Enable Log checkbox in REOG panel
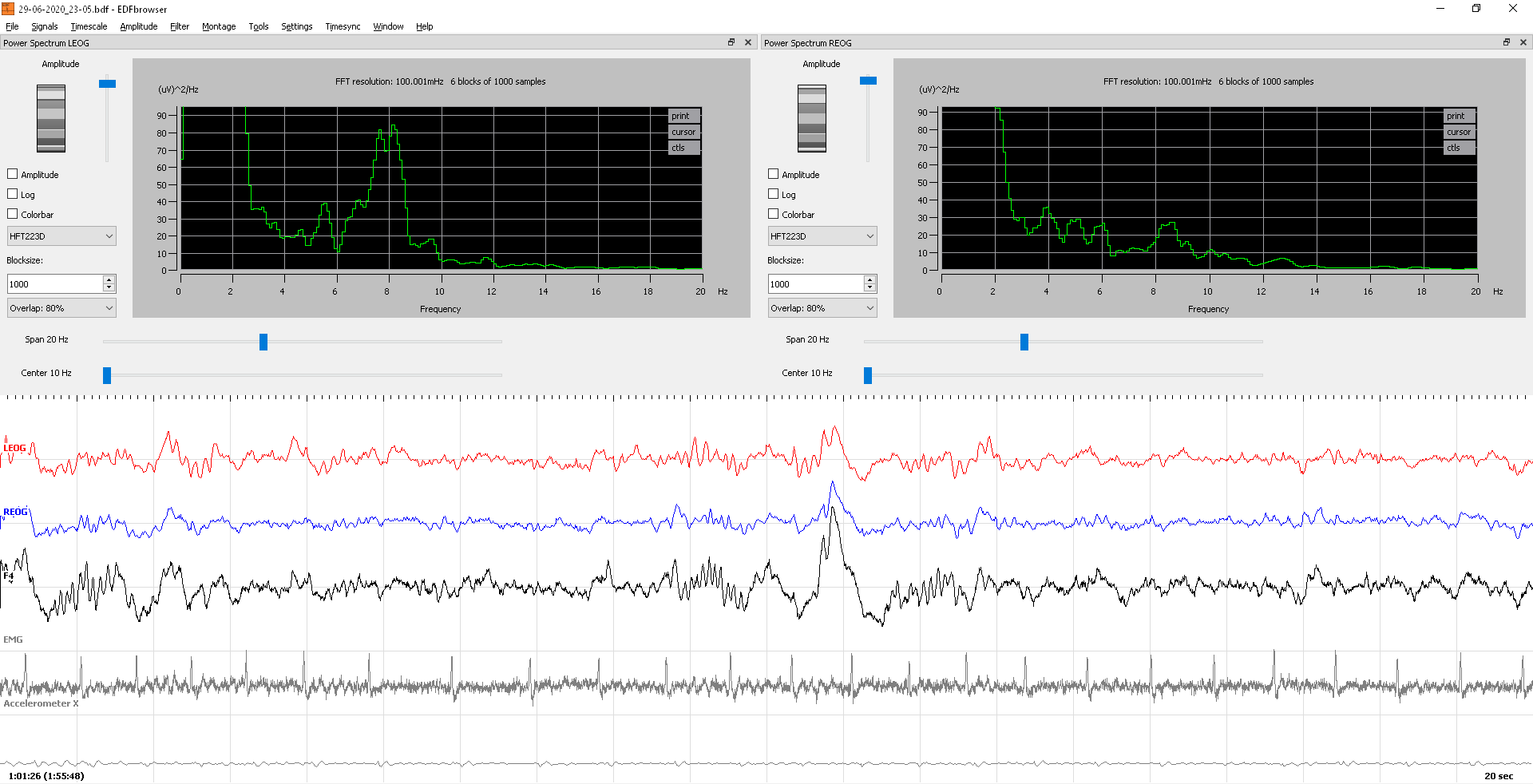1533x784 pixels. [774, 194]
